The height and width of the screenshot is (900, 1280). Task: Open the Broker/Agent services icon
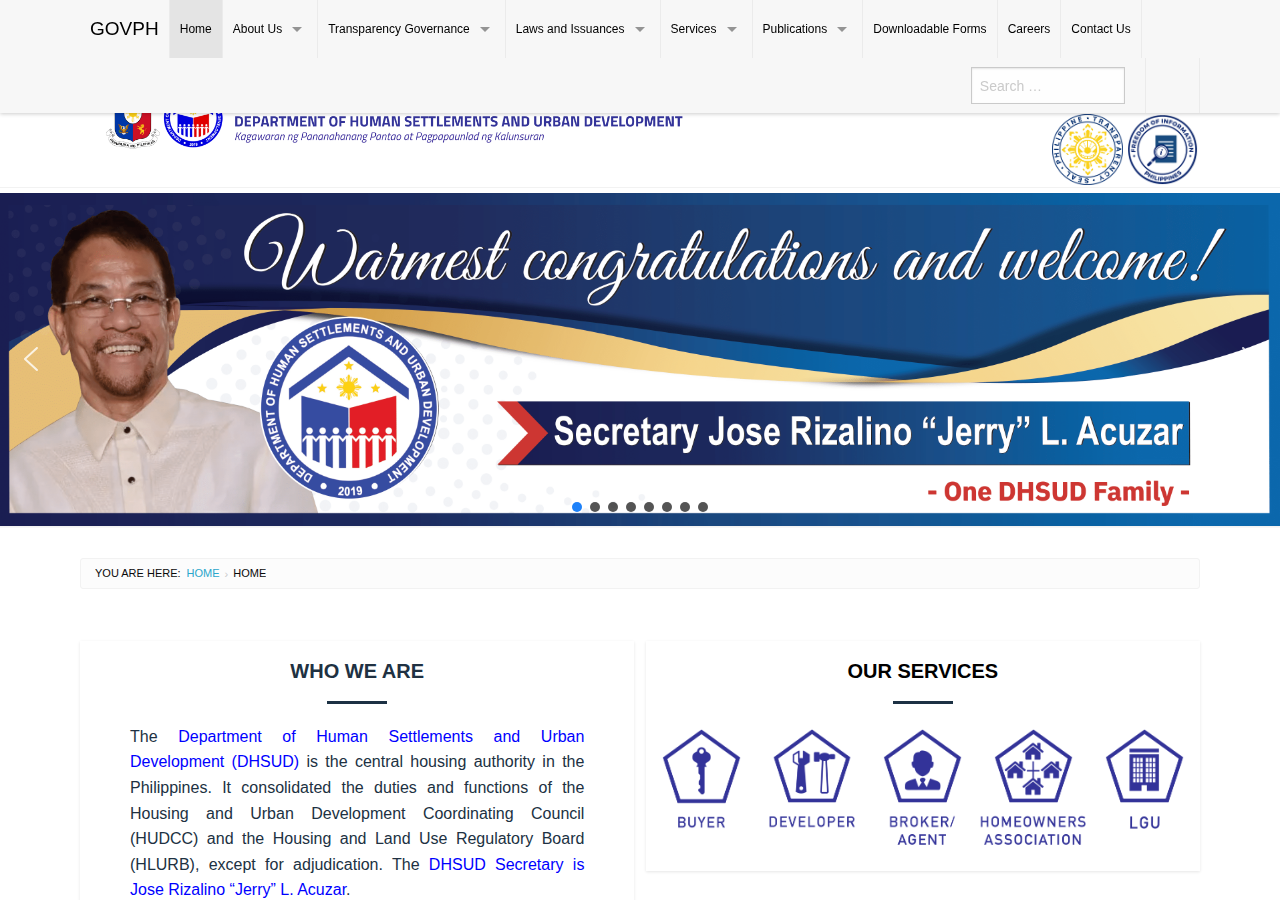pos(922,788)
